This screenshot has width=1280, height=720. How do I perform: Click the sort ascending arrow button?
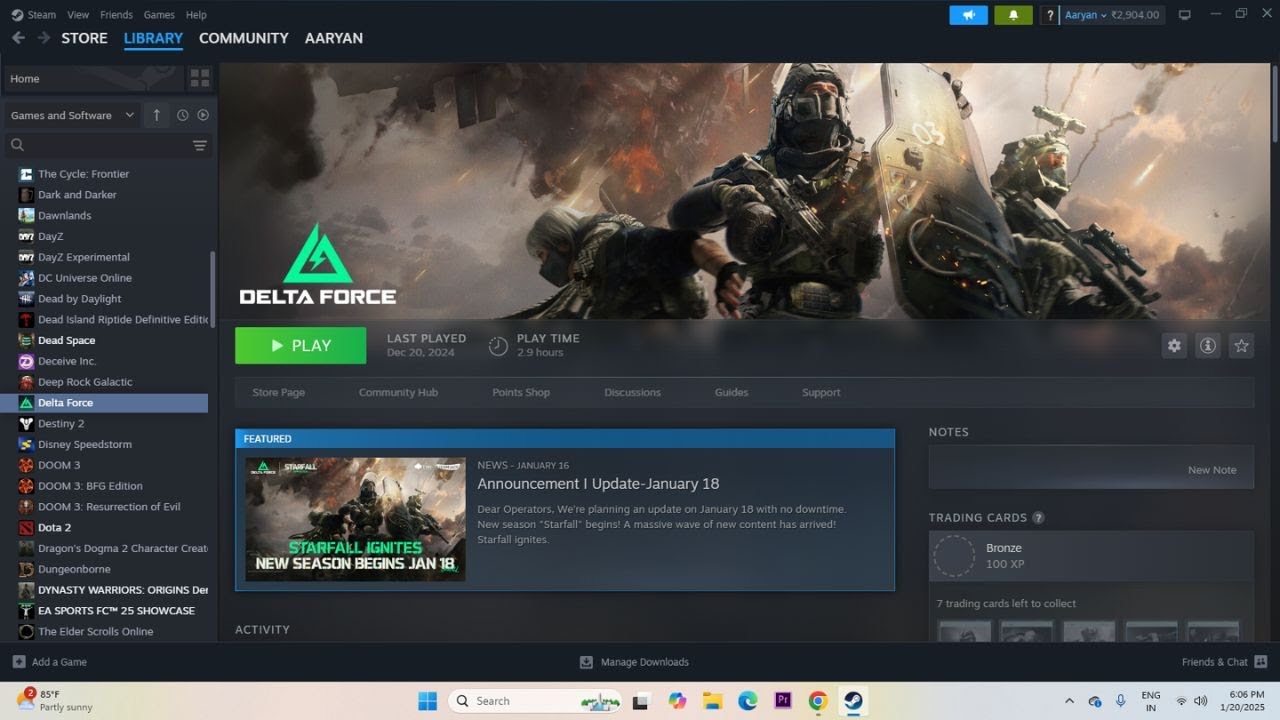(156, 115)
